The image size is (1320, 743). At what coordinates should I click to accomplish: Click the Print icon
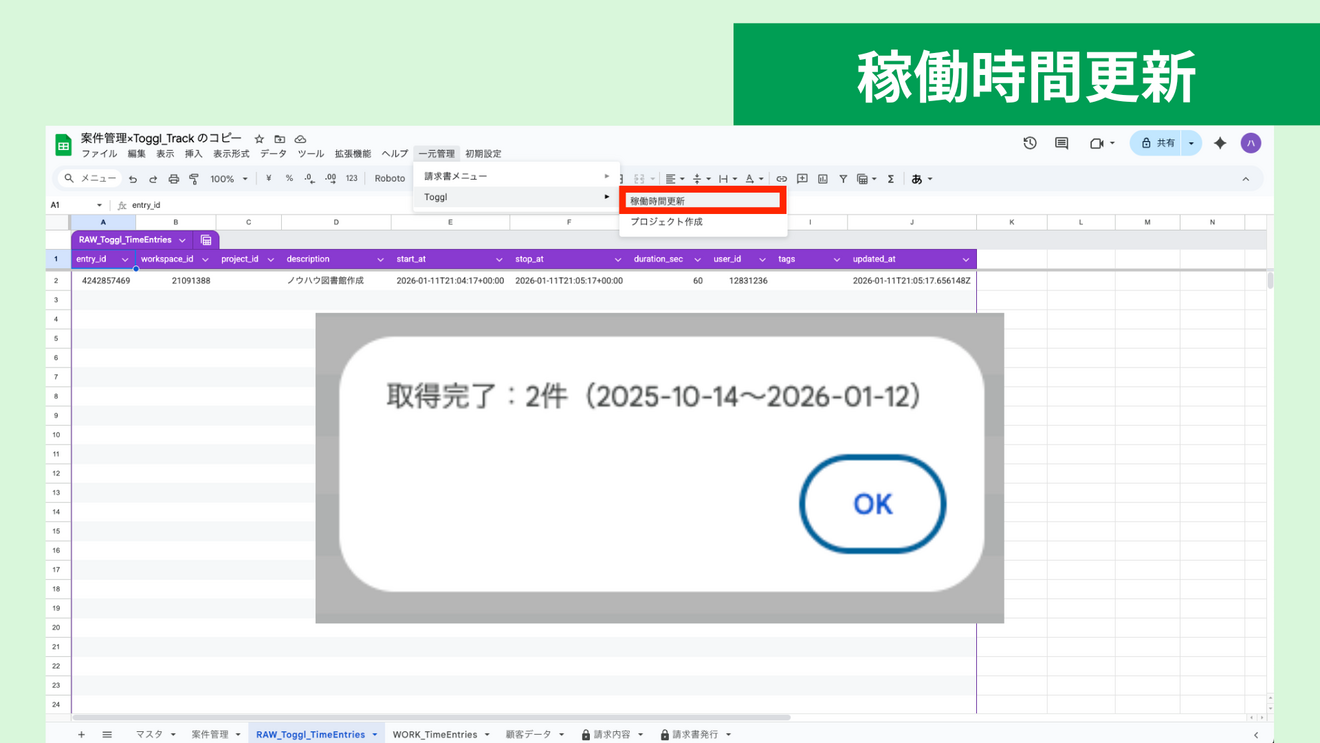173,179
